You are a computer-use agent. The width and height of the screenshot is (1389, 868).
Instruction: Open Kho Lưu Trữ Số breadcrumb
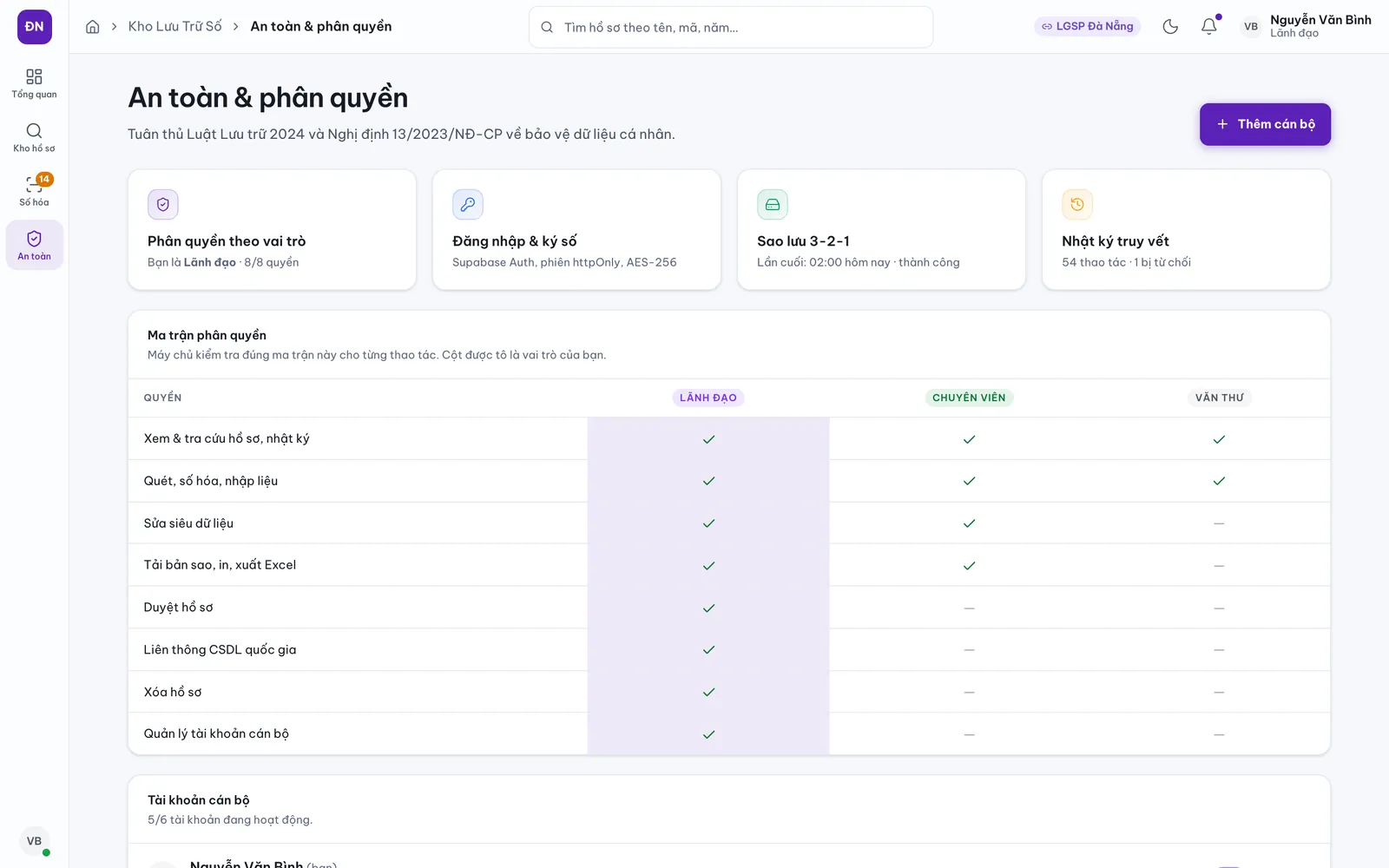pos(174,27)
